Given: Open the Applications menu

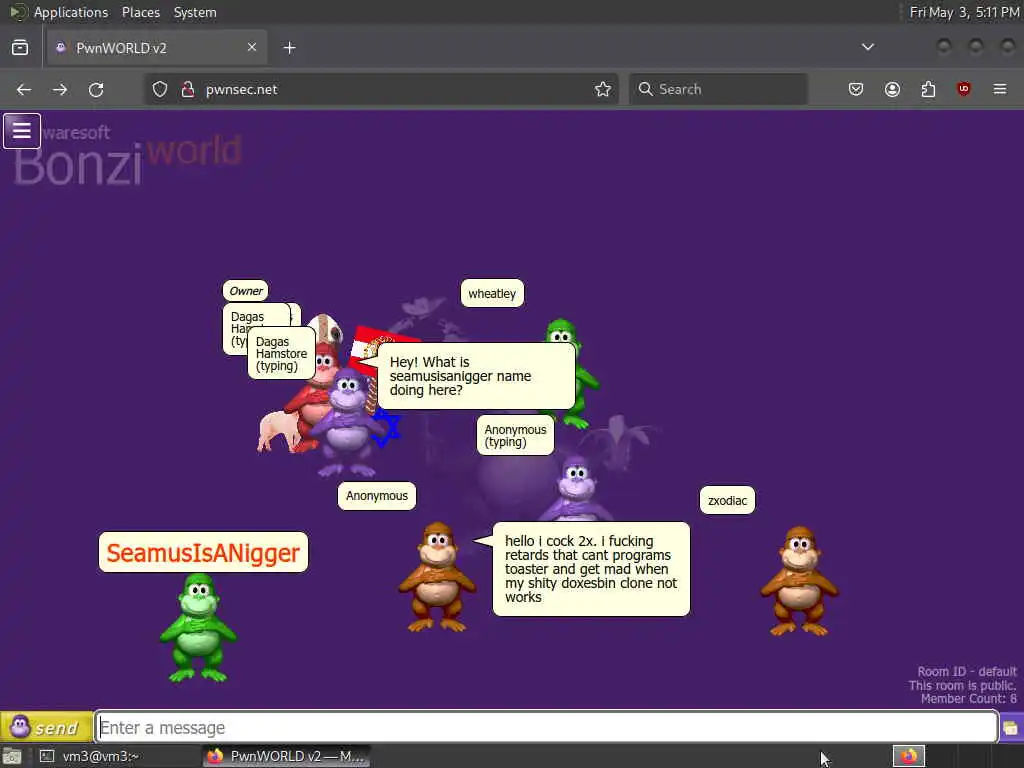Looking at the screenshot, I should pos(71,12).
